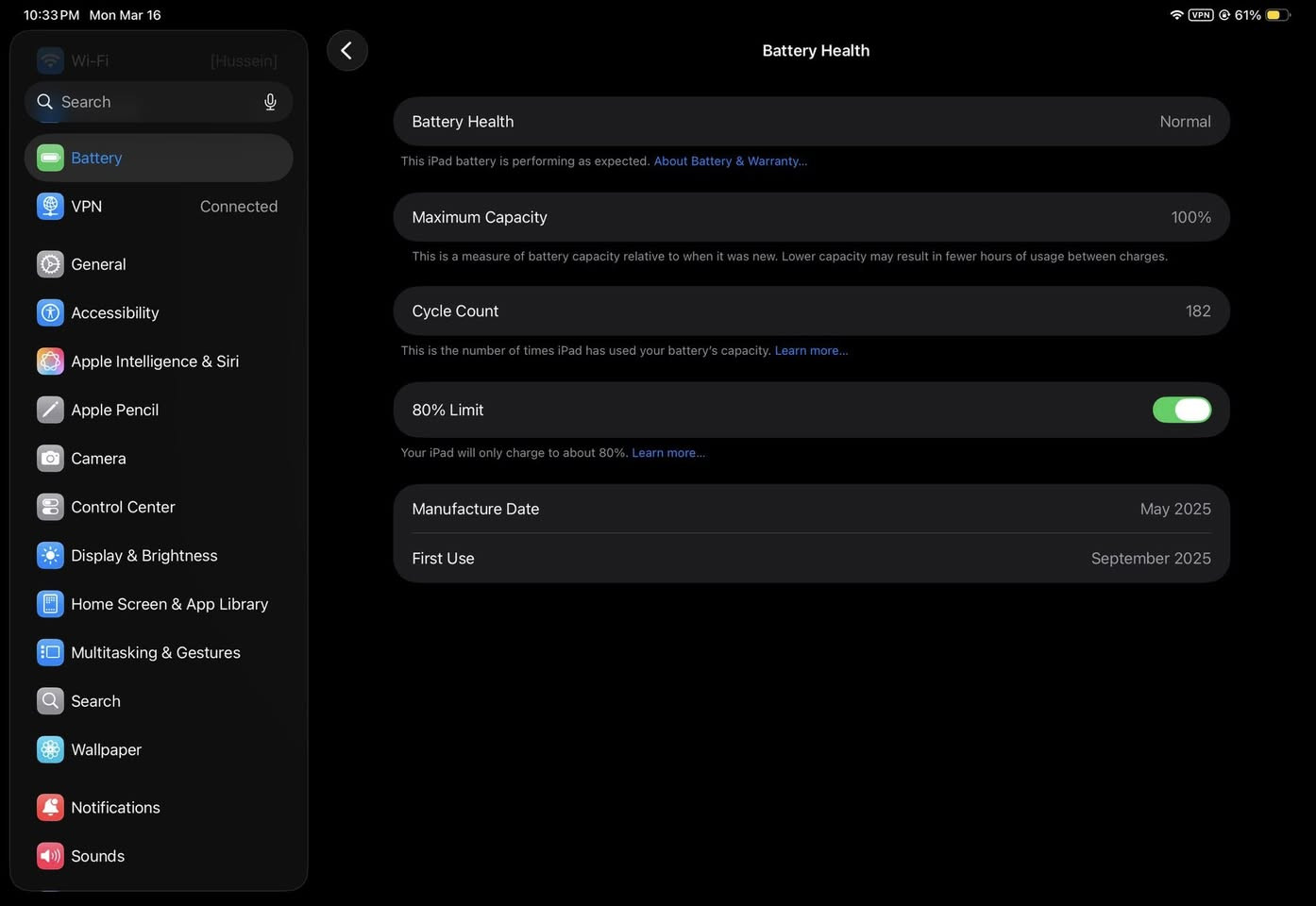Image resolution: width=1316 pixels, height=906 pixels.
Task: Select the Apple Intelligence & Siri icon
Action: (50, 361)
